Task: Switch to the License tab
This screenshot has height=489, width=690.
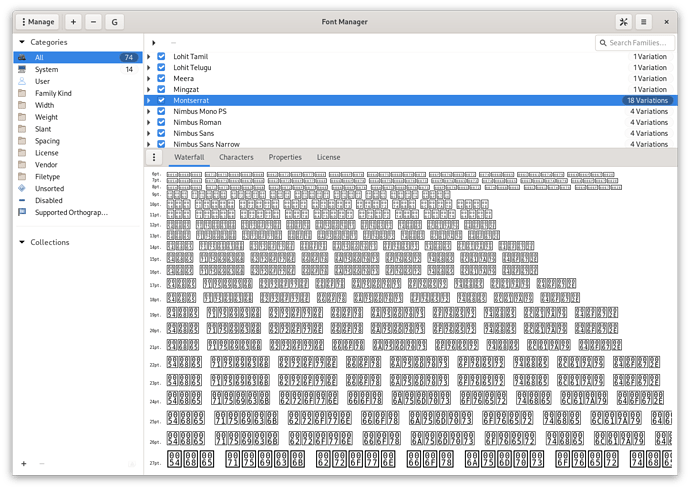Action: [x=328, y=157]
